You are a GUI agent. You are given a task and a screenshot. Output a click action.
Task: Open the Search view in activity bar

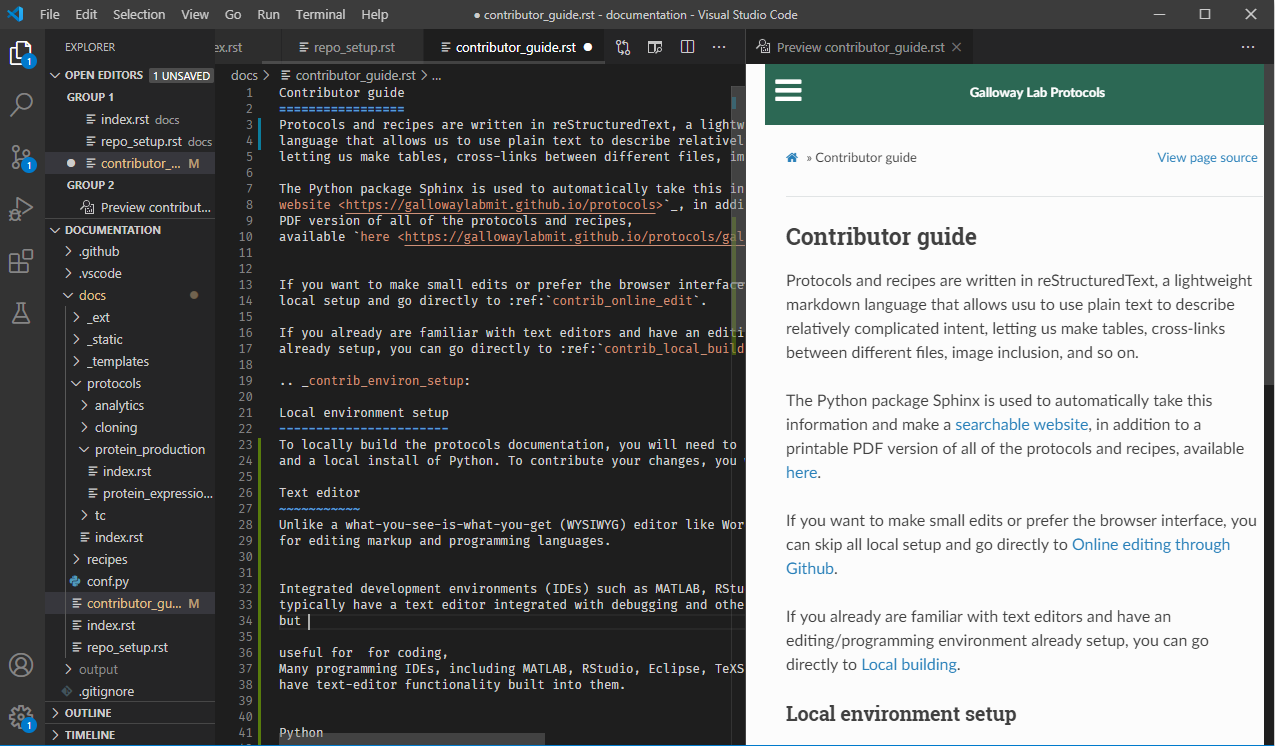(x=21, y=104)
